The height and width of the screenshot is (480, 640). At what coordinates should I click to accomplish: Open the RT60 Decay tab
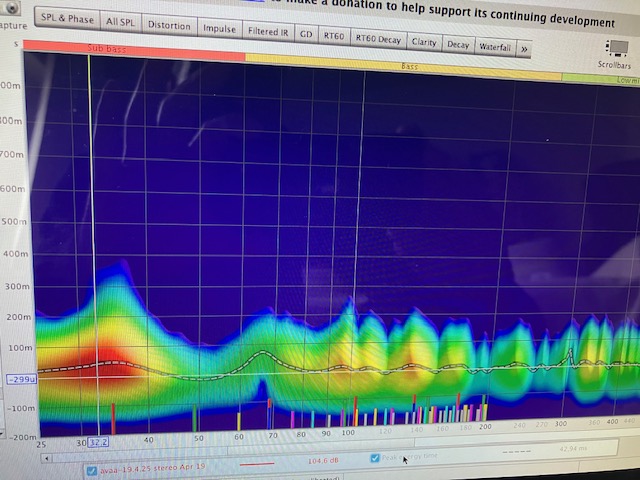coord(377,39)
